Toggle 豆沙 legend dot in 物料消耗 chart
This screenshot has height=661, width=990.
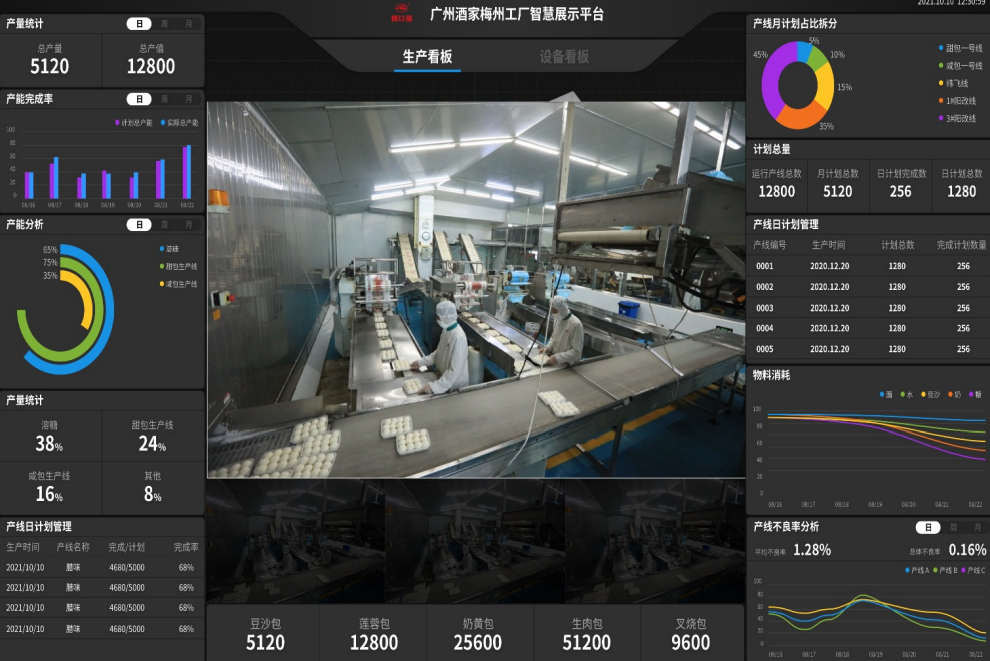coord(923,394)
